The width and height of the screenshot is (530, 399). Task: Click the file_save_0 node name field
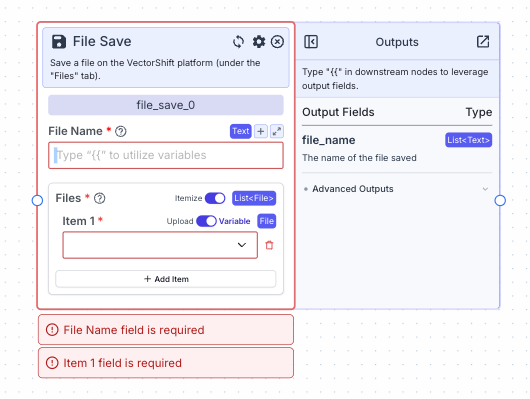pos(166,105)
